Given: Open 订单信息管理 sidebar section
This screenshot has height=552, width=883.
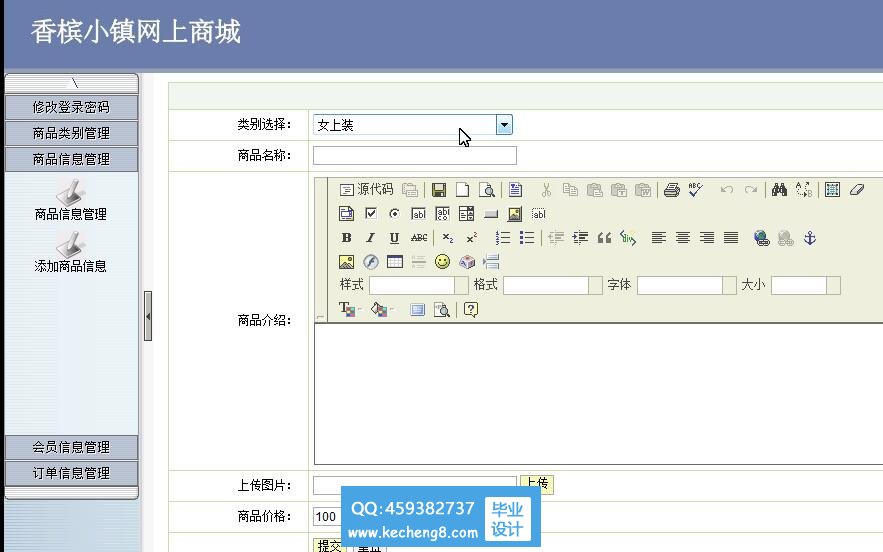Looking at the screenshot, I should pyautogui.click(x=71, y=473).
